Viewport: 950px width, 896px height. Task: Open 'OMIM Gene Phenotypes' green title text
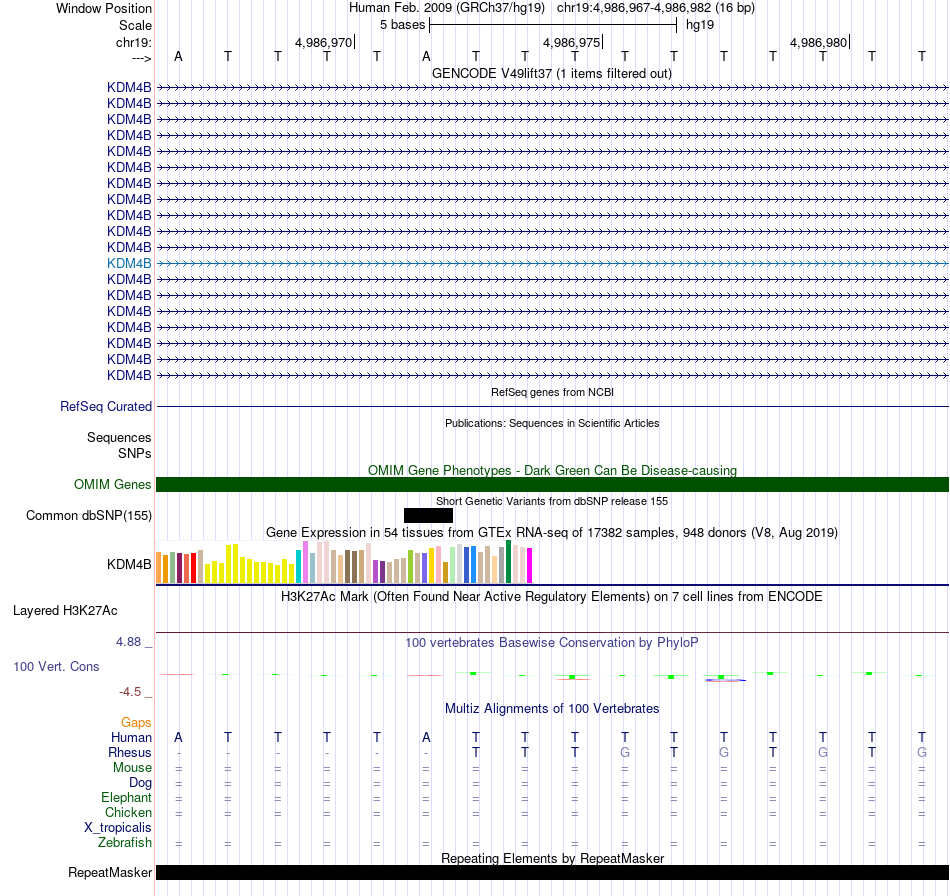click(552, 471)
